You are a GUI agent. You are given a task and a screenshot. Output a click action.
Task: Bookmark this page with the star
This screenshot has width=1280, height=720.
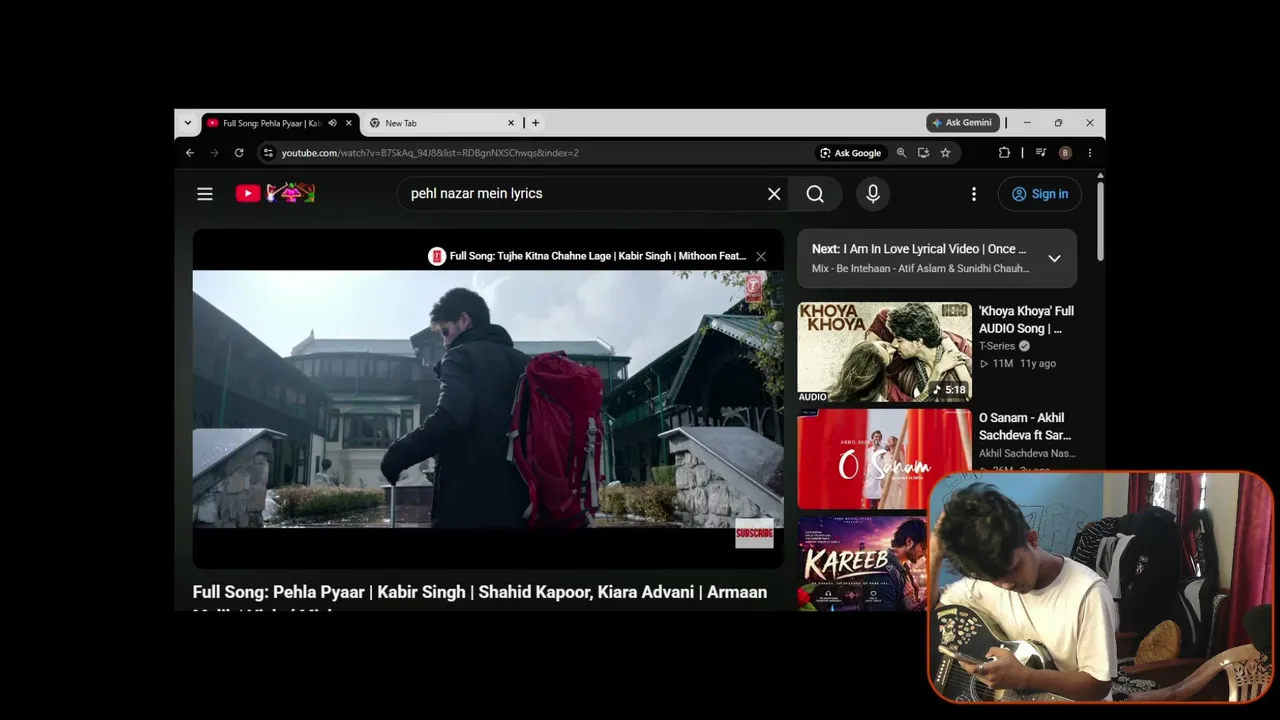(945, 153)
